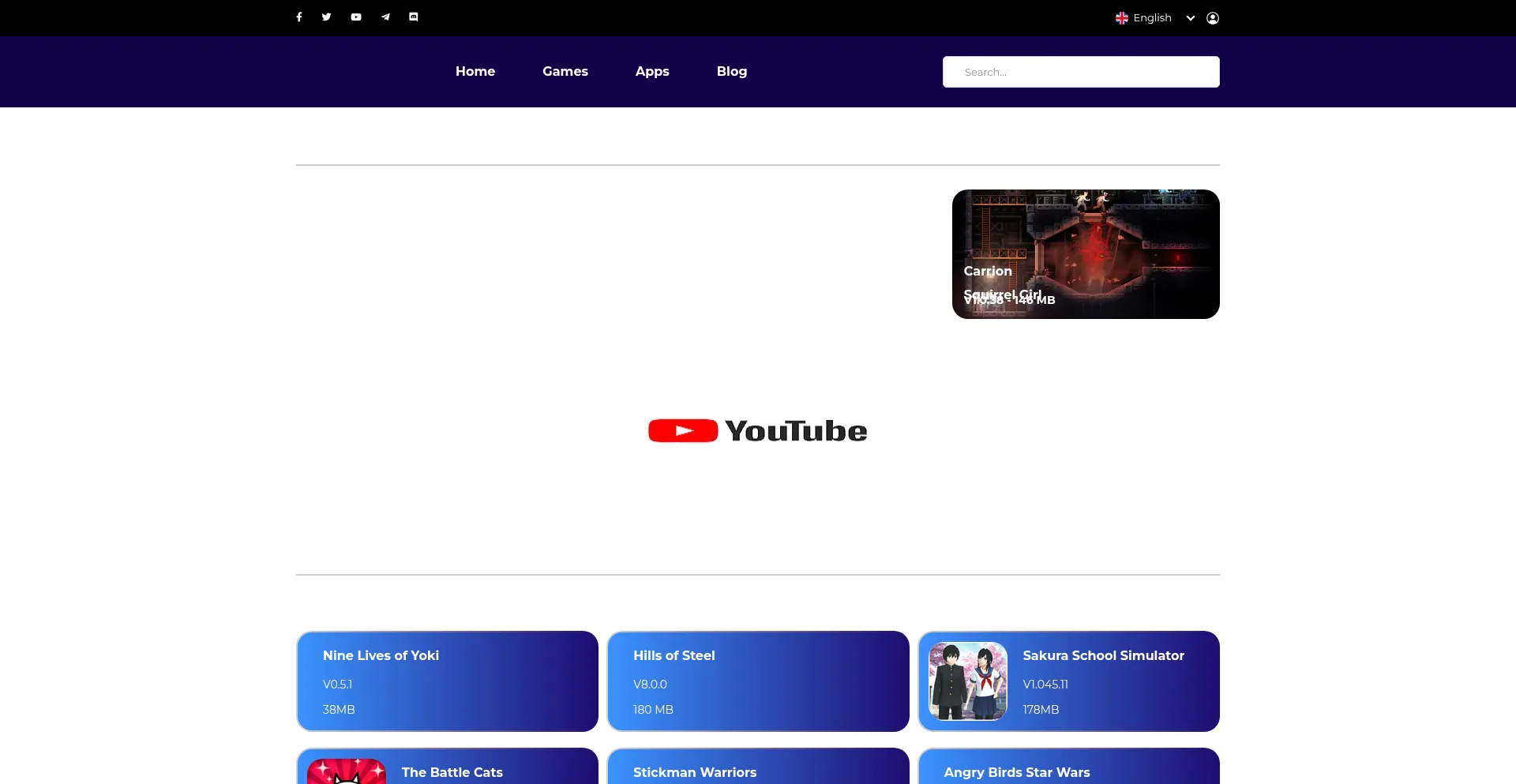Screen dimensions: 1516x784
Task: Click the UK flag language icon
Action: click(x=1121, y=18)
